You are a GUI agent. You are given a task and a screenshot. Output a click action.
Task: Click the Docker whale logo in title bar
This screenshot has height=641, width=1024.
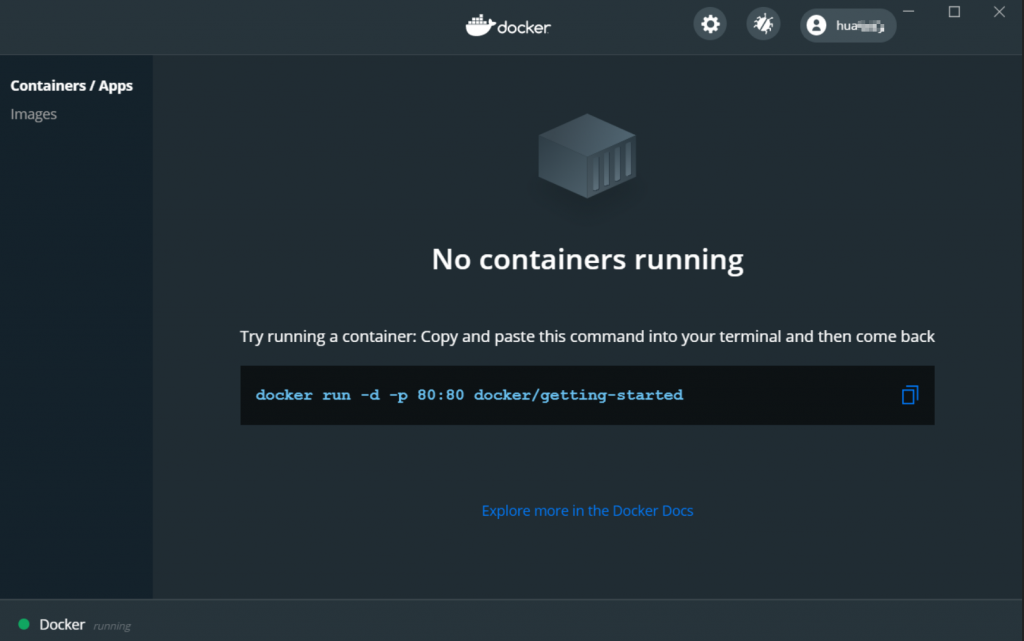tap(480, 26)
